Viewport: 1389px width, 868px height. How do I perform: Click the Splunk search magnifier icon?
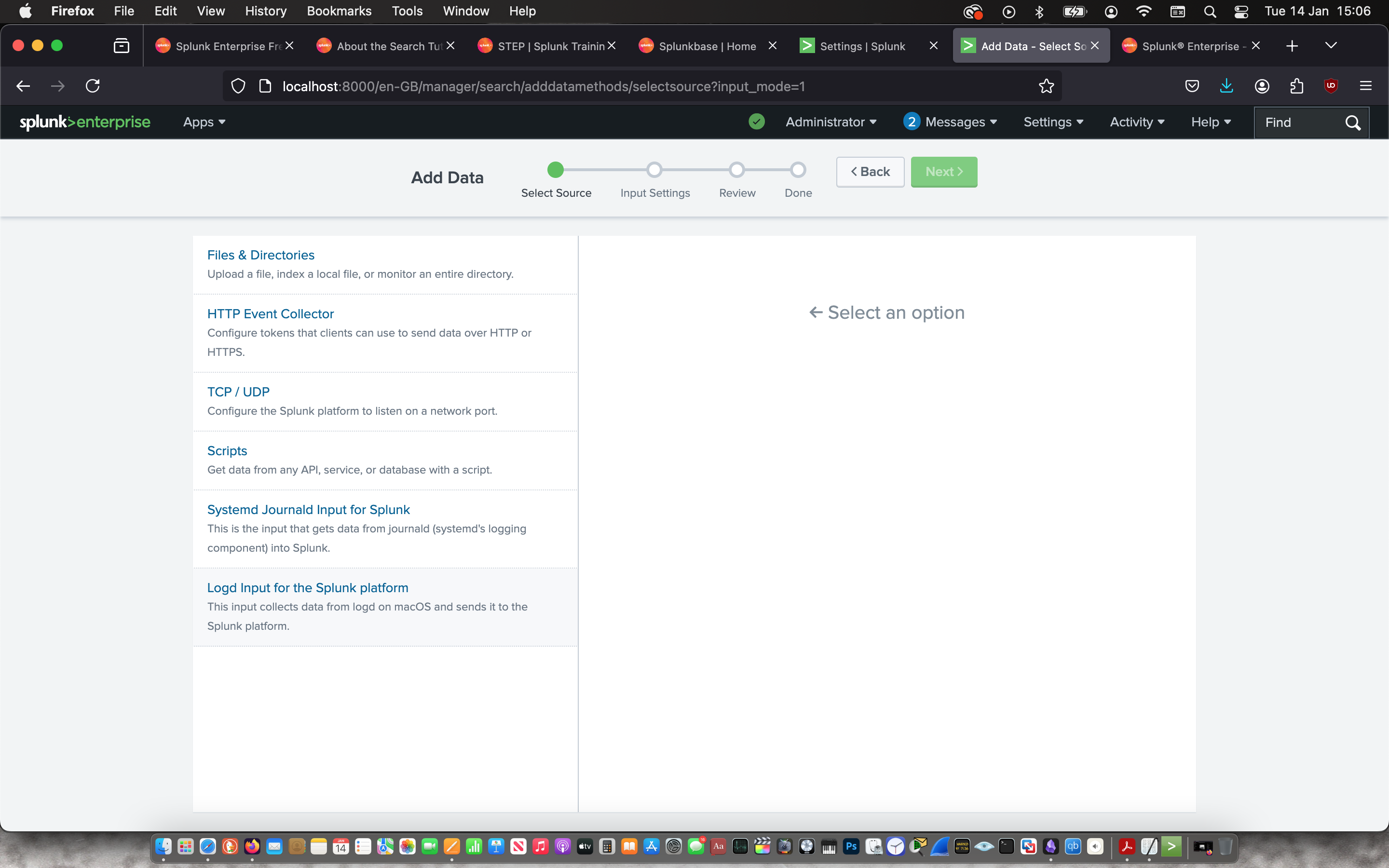pyautogui.click(x=1352, y=122)
